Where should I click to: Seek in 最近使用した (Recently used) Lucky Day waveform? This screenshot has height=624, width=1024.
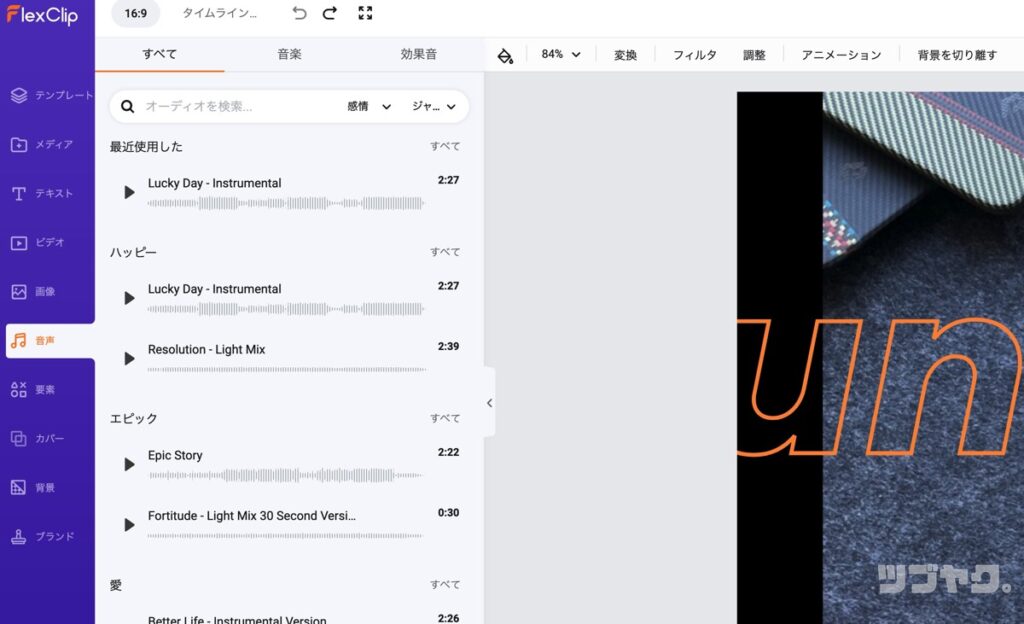286,203
